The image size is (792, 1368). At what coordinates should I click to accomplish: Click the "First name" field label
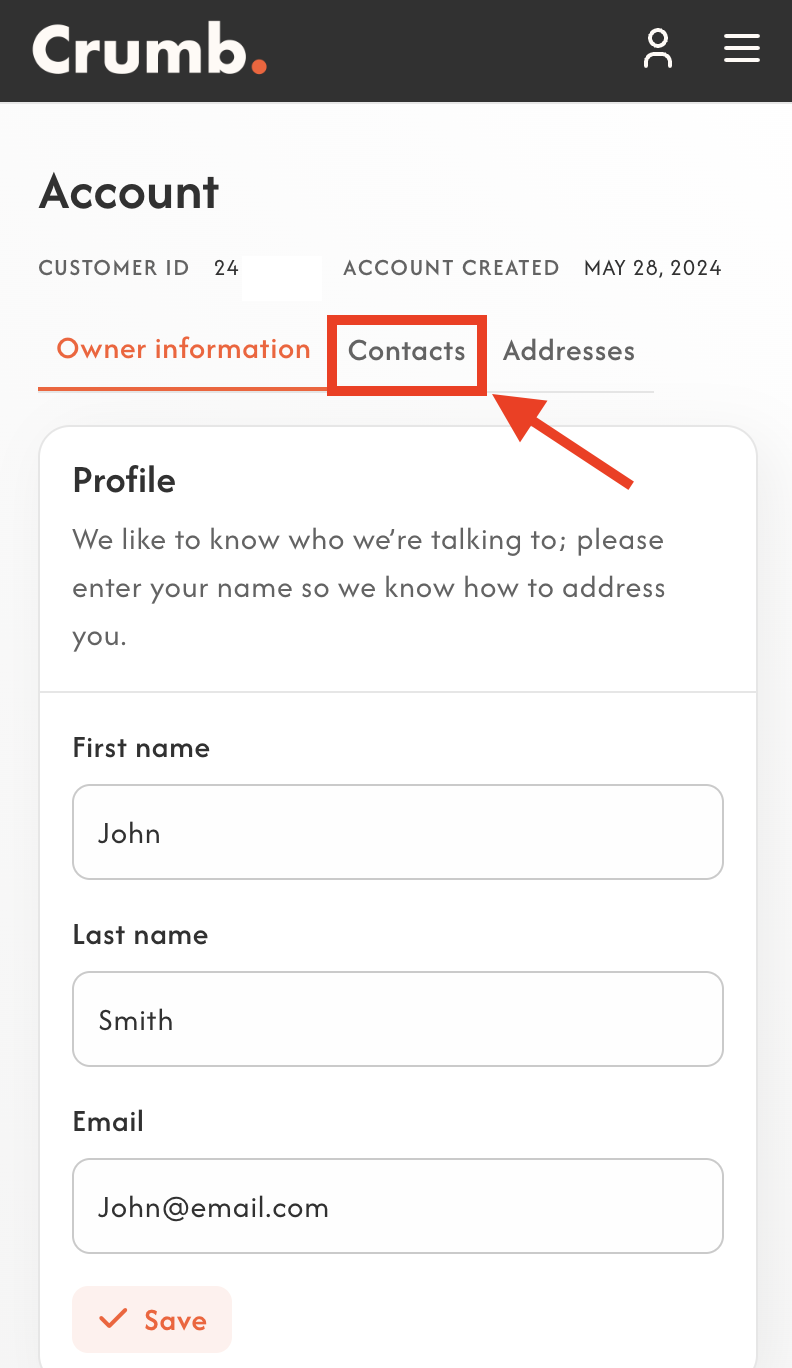click(141, 748)
